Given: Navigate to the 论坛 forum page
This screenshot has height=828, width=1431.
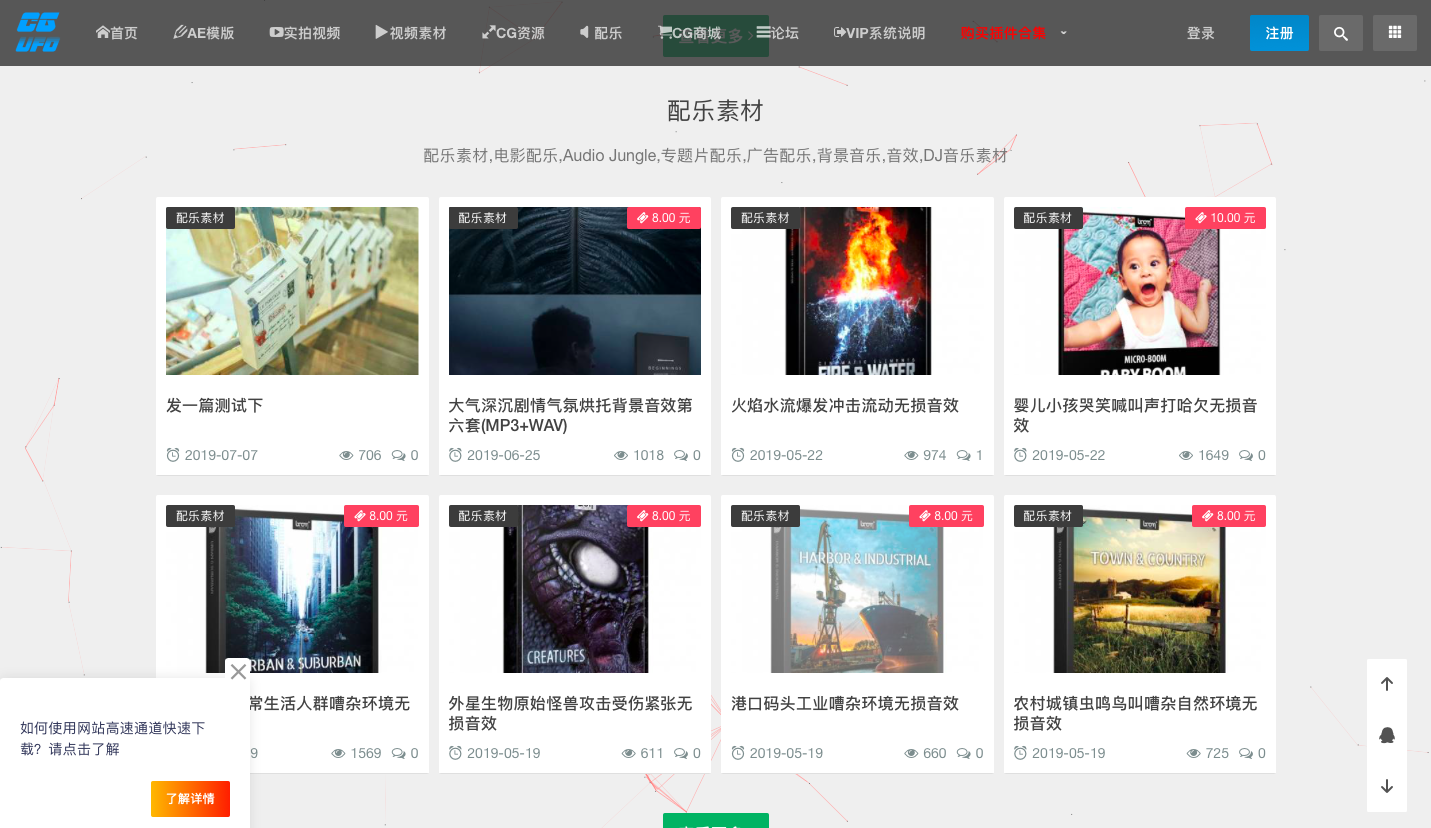Looking at the screenshot, I should pyautogui.click(x=777, y=33).
